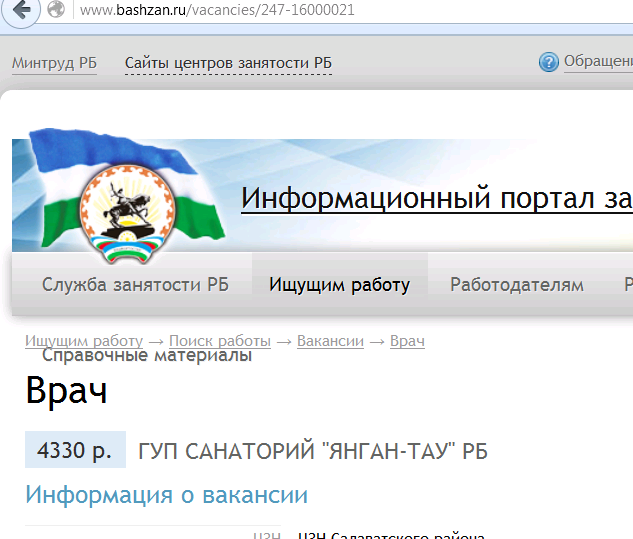Open the Служба занятости РБ menu
Image resolution: width=633 pixels, height=539 pixels.
coord(135,285)
